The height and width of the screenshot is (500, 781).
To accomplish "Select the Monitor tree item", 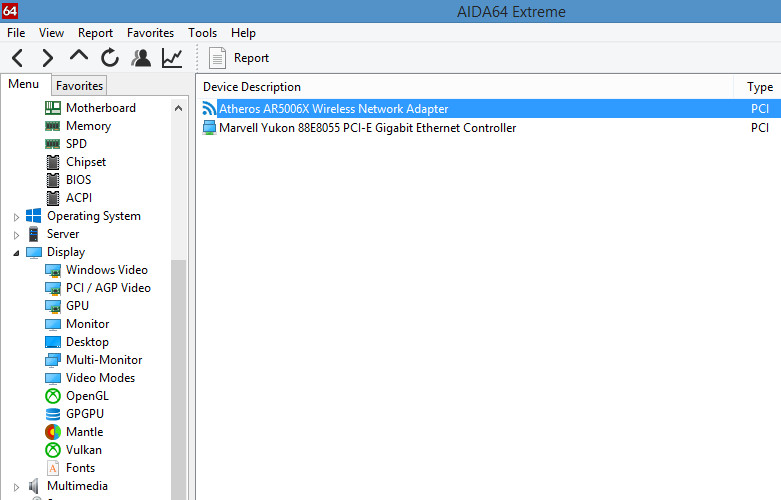I will 87,324.
